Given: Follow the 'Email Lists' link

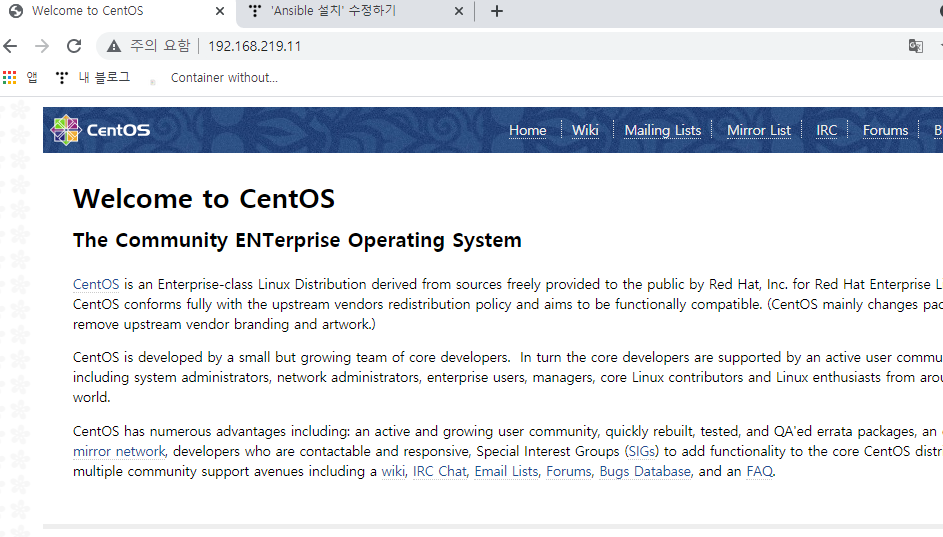Looking at the screenshot, I should point(506,471).
